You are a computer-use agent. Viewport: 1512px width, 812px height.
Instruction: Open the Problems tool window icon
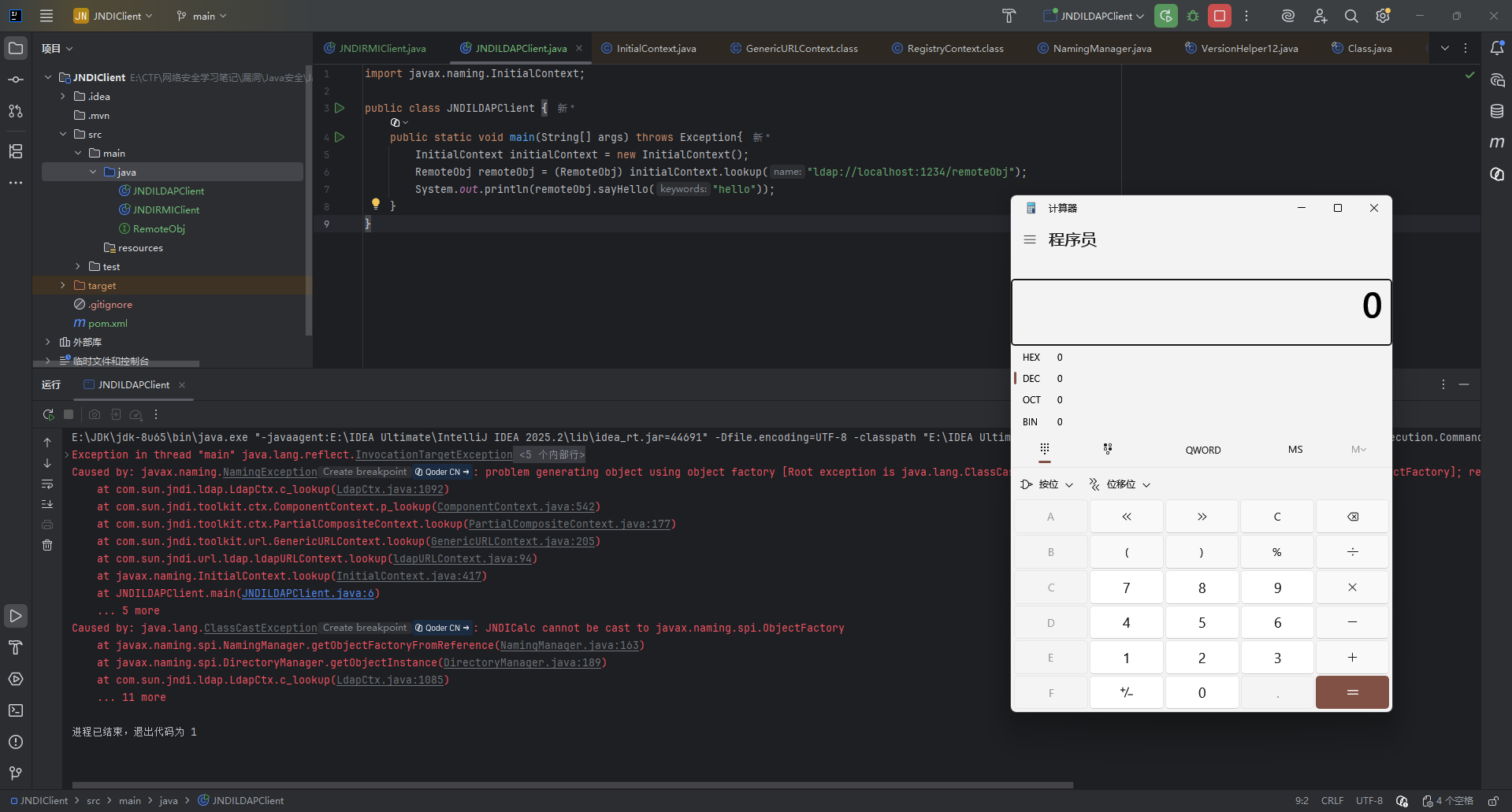coord(16,742)
